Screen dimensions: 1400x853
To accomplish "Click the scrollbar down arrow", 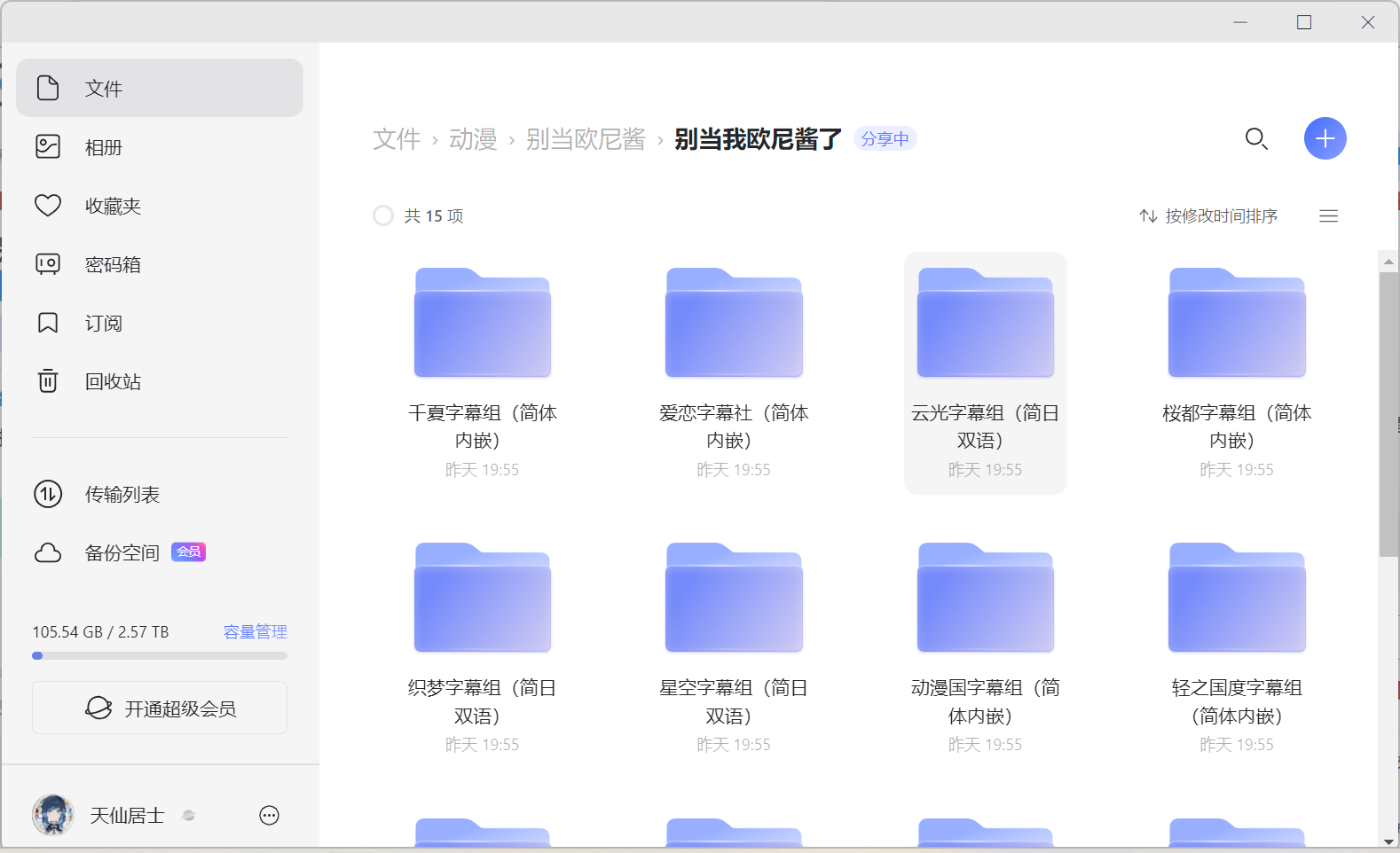I will coord(1388,841).
